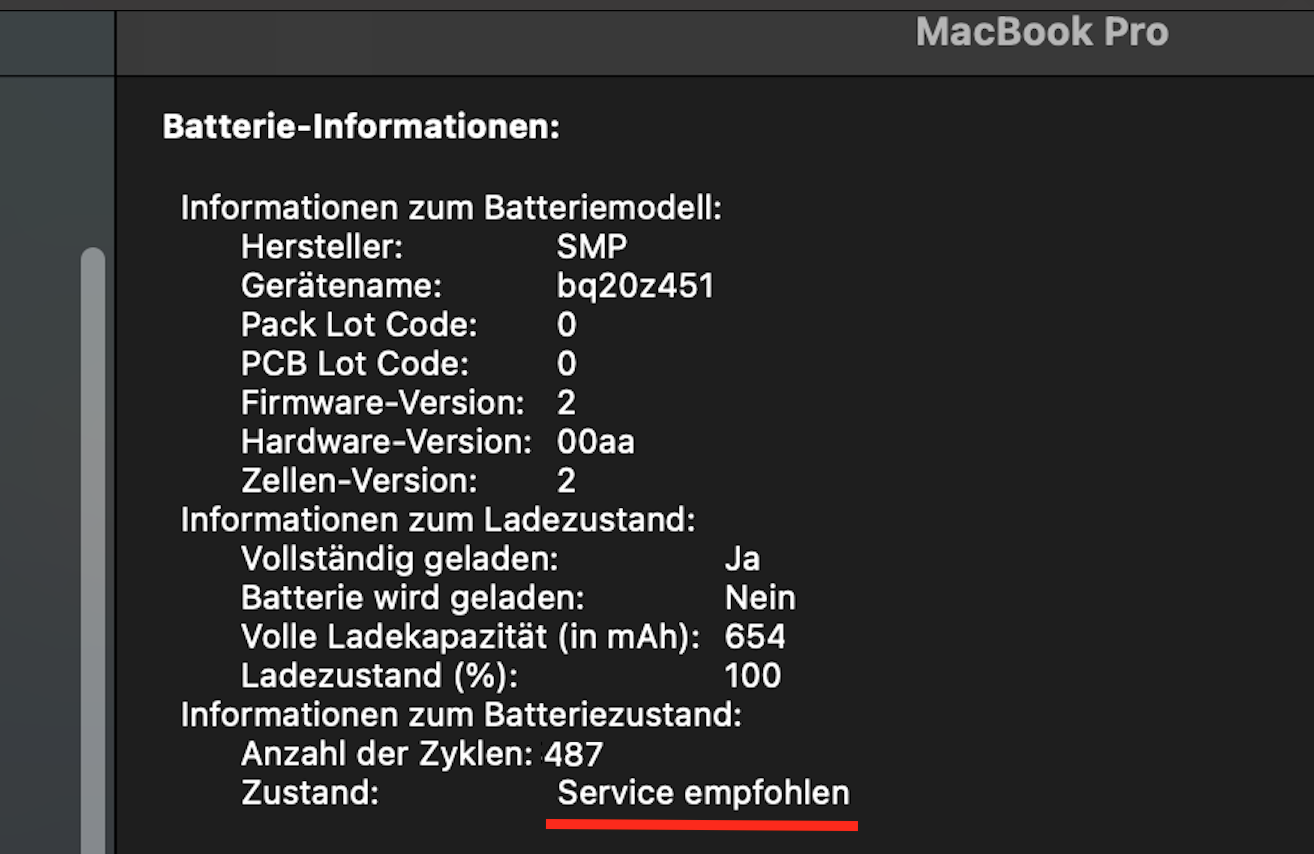Click the Informationen zum Batteriezustand heading

point(460,715)
